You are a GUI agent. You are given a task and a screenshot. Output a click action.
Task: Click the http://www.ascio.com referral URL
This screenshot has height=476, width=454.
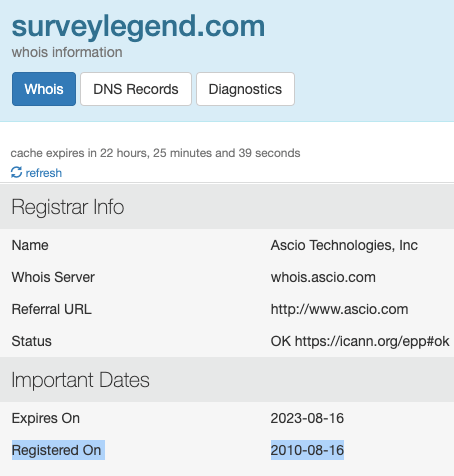[339, 309]
